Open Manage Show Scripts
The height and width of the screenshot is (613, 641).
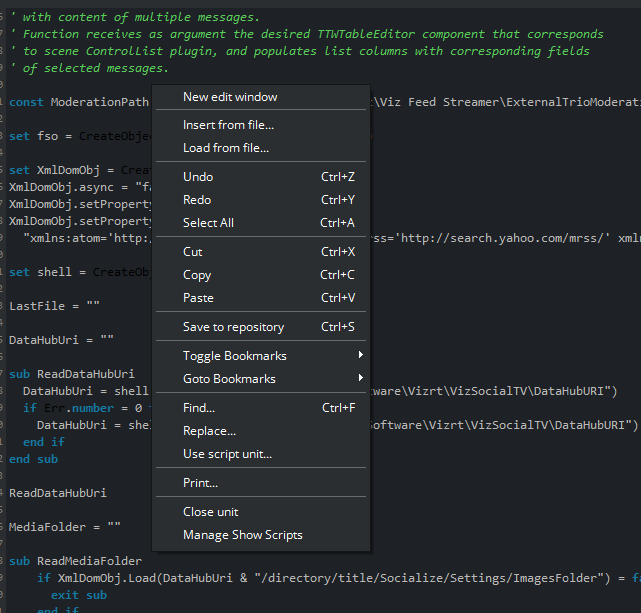coord(242,535)
